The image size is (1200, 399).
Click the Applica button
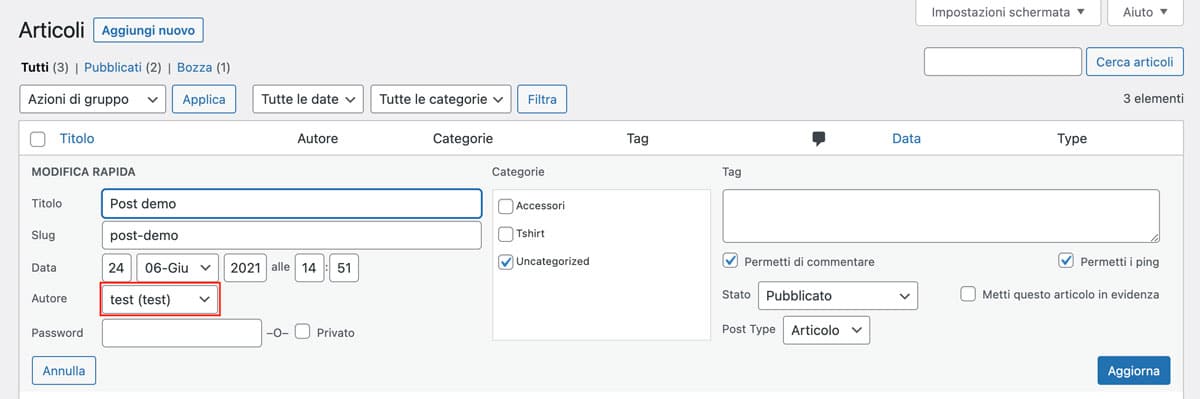pos(204,100)
